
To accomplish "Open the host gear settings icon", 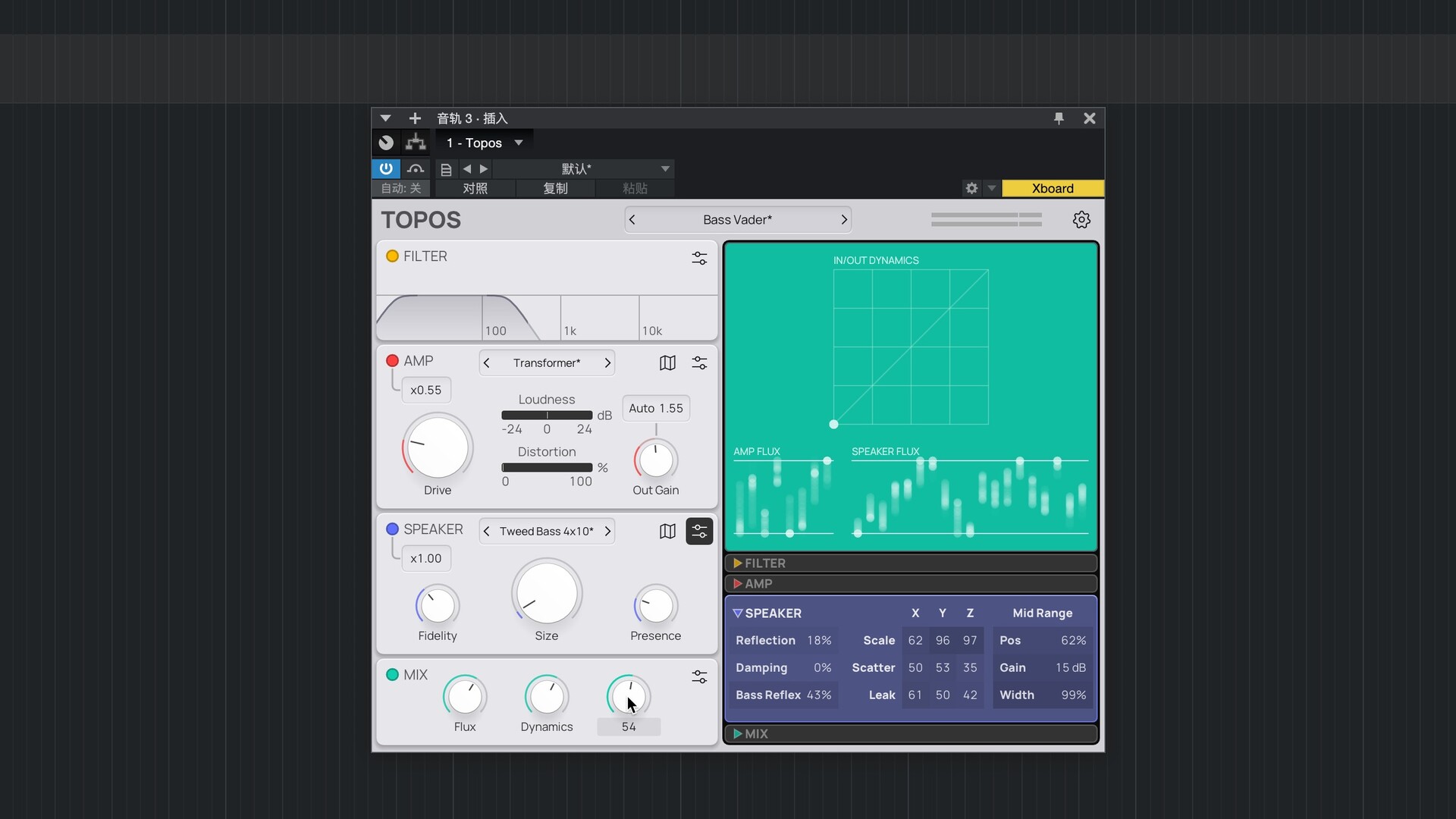I will tap(971, 188).
